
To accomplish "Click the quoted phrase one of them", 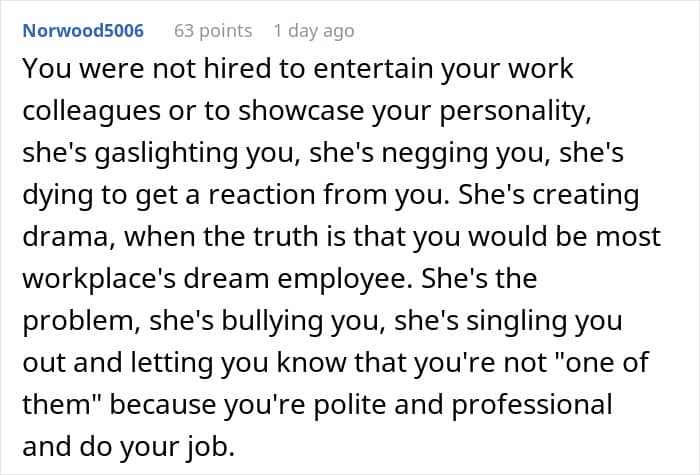I will coord(336,383).
